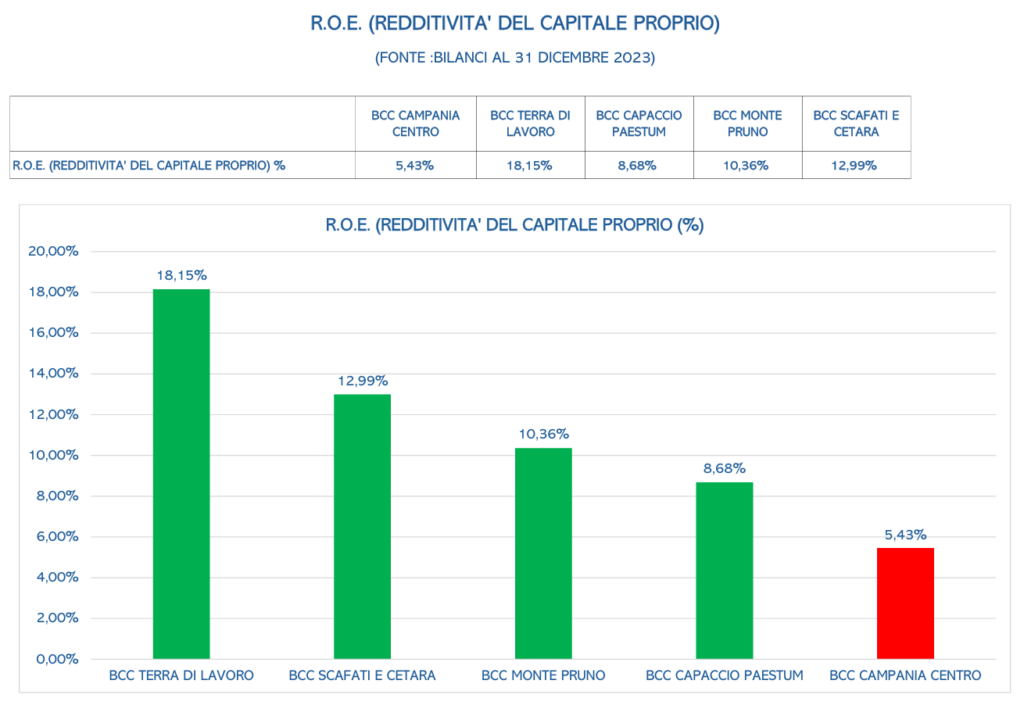Click the 8,68% data label above the bar

click(724, 469)
